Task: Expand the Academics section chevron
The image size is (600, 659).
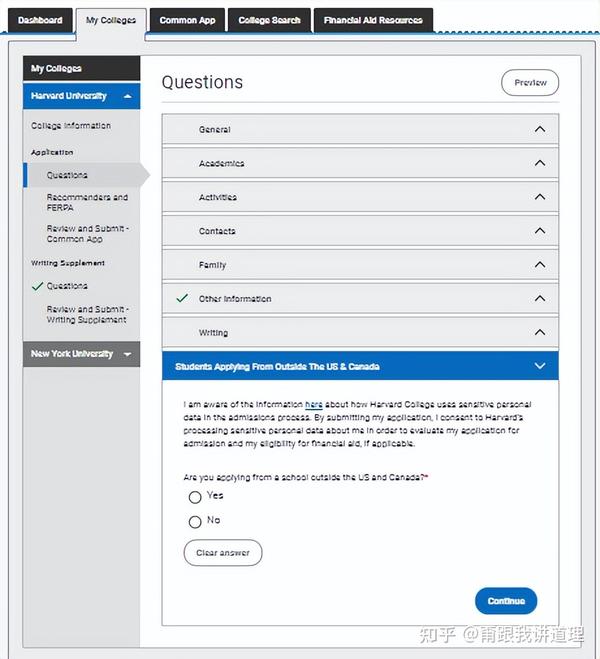Action: pyautogui.click(x=540, y=163)
